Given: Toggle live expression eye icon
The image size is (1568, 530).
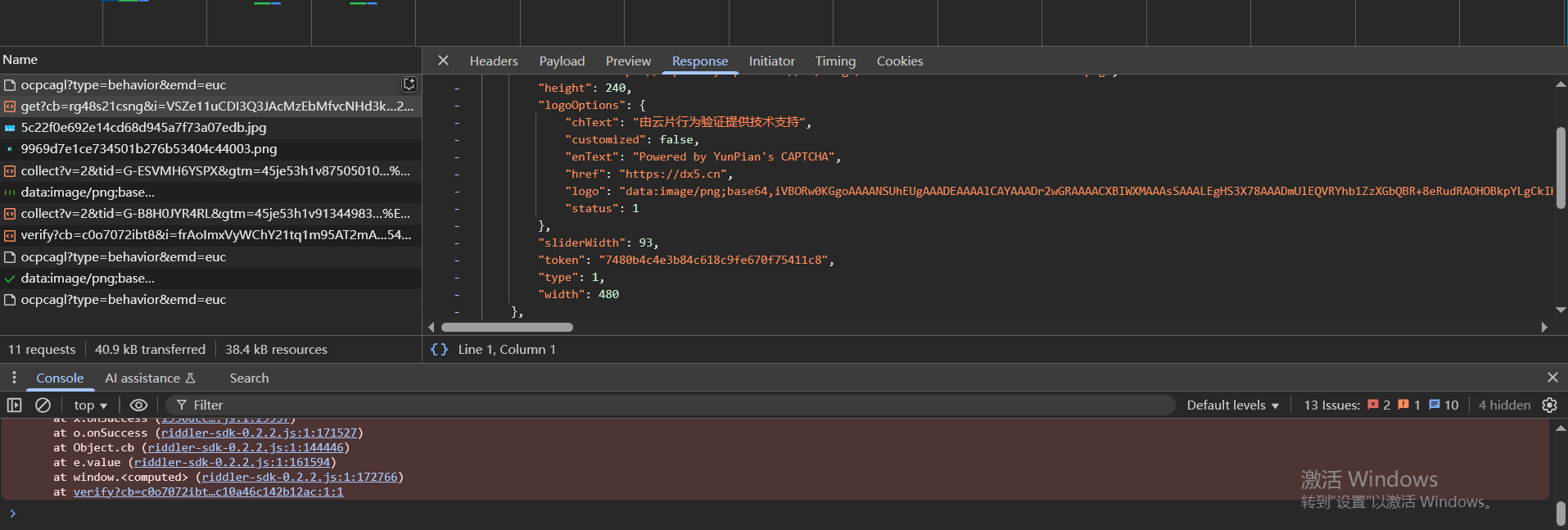Looking at the screenshot, I should click(x=138, y=405).
